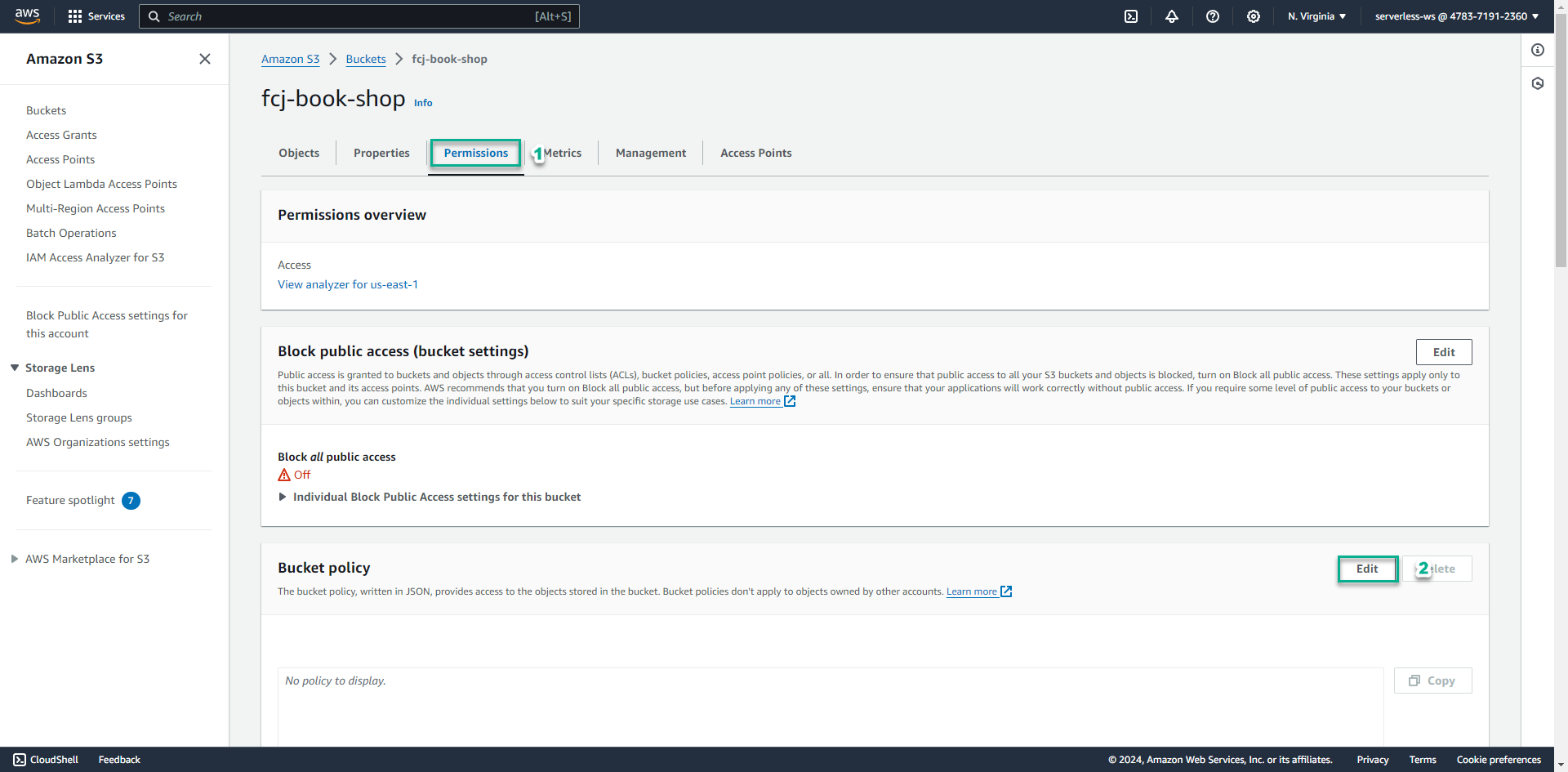
Task: Click the AWS logo home icon
Action: pos(27,16)
